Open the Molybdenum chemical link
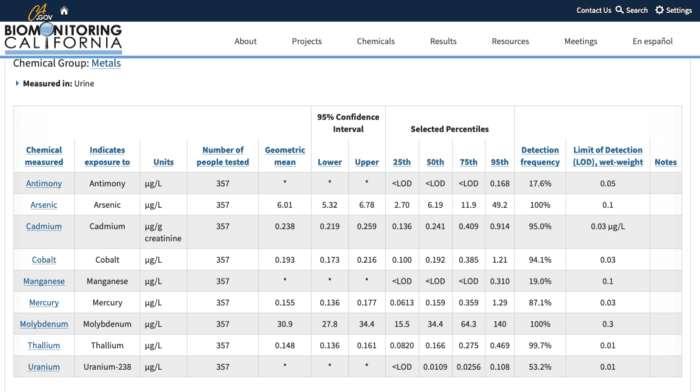The width and height of the screenshot is (700, 392). 44,324
